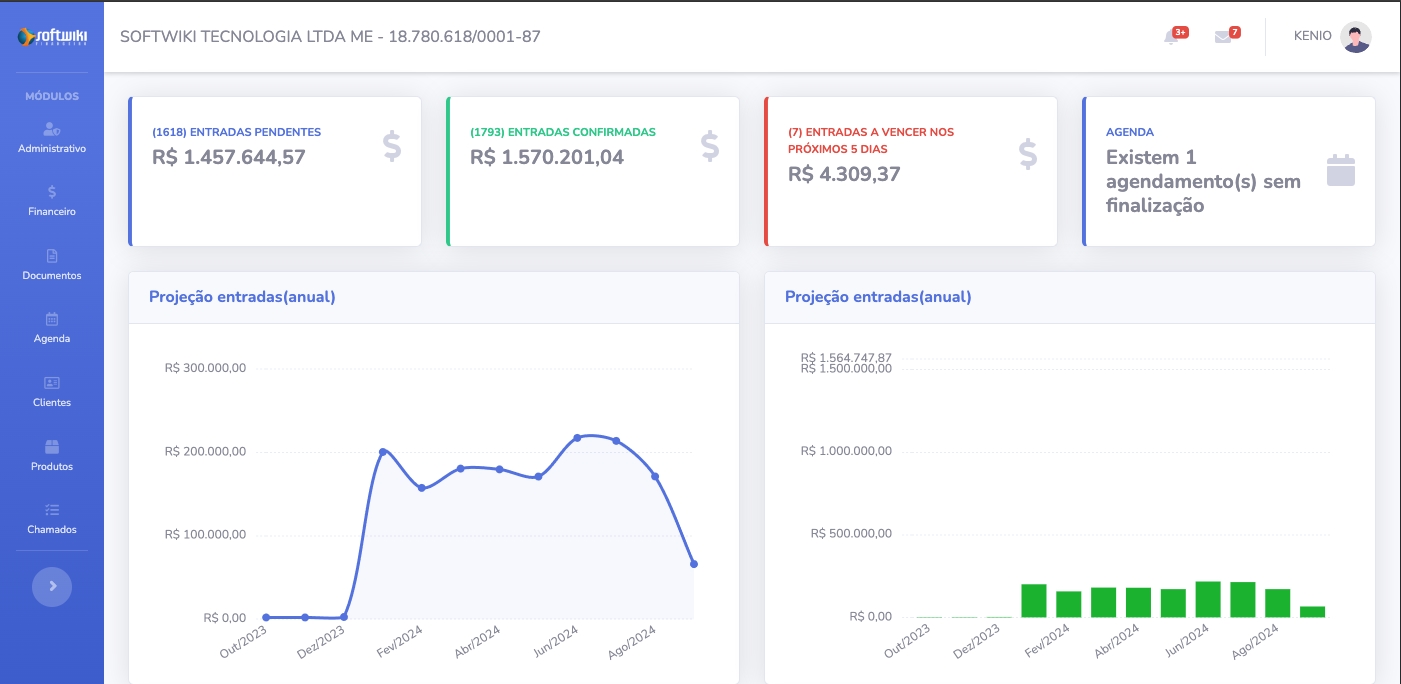Click the Entradas a Vencer warning card

[911, 171]
